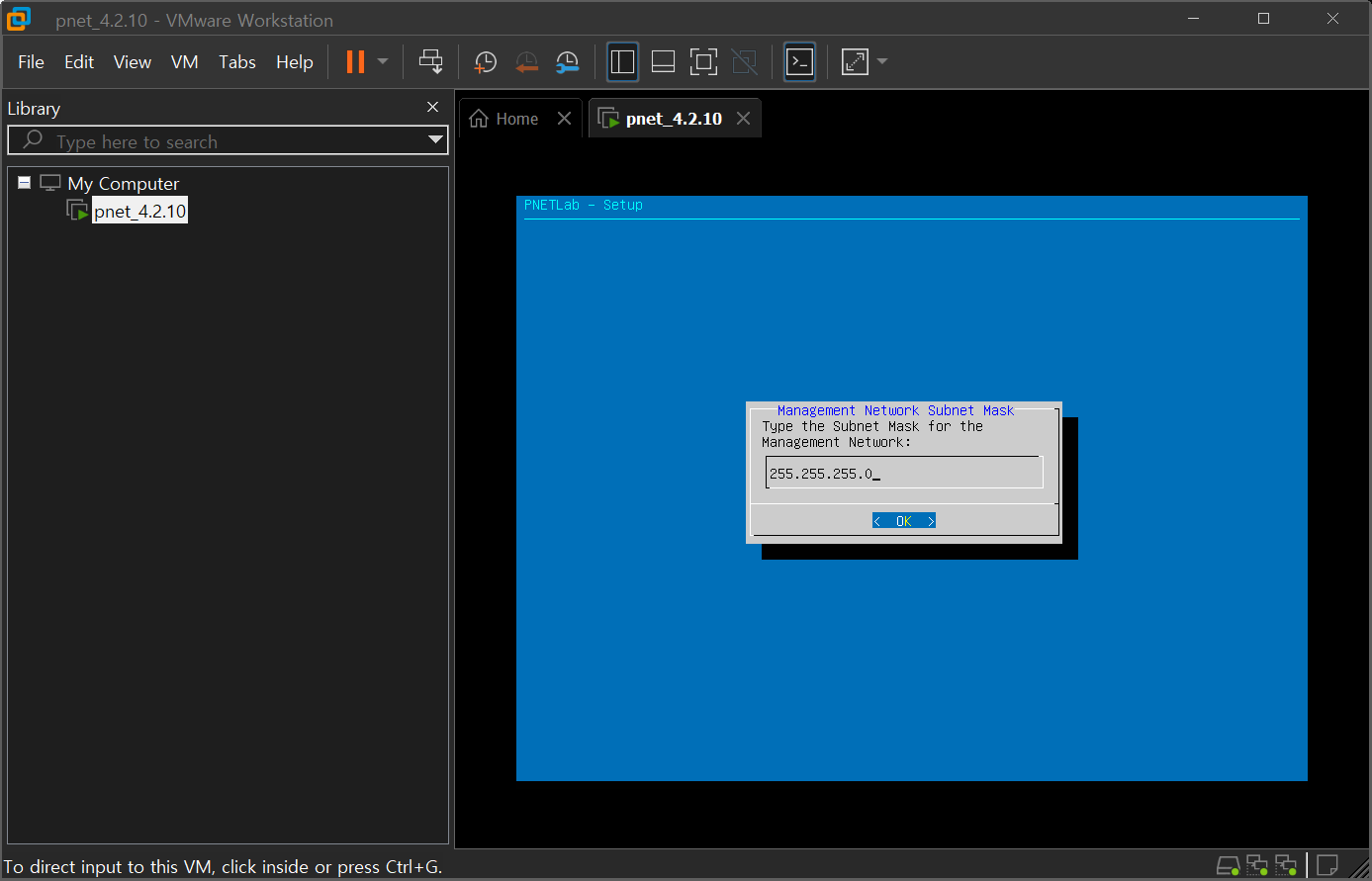Open the View menu
This screenshot has width=1372, height=881.
(x=133, y=61)
